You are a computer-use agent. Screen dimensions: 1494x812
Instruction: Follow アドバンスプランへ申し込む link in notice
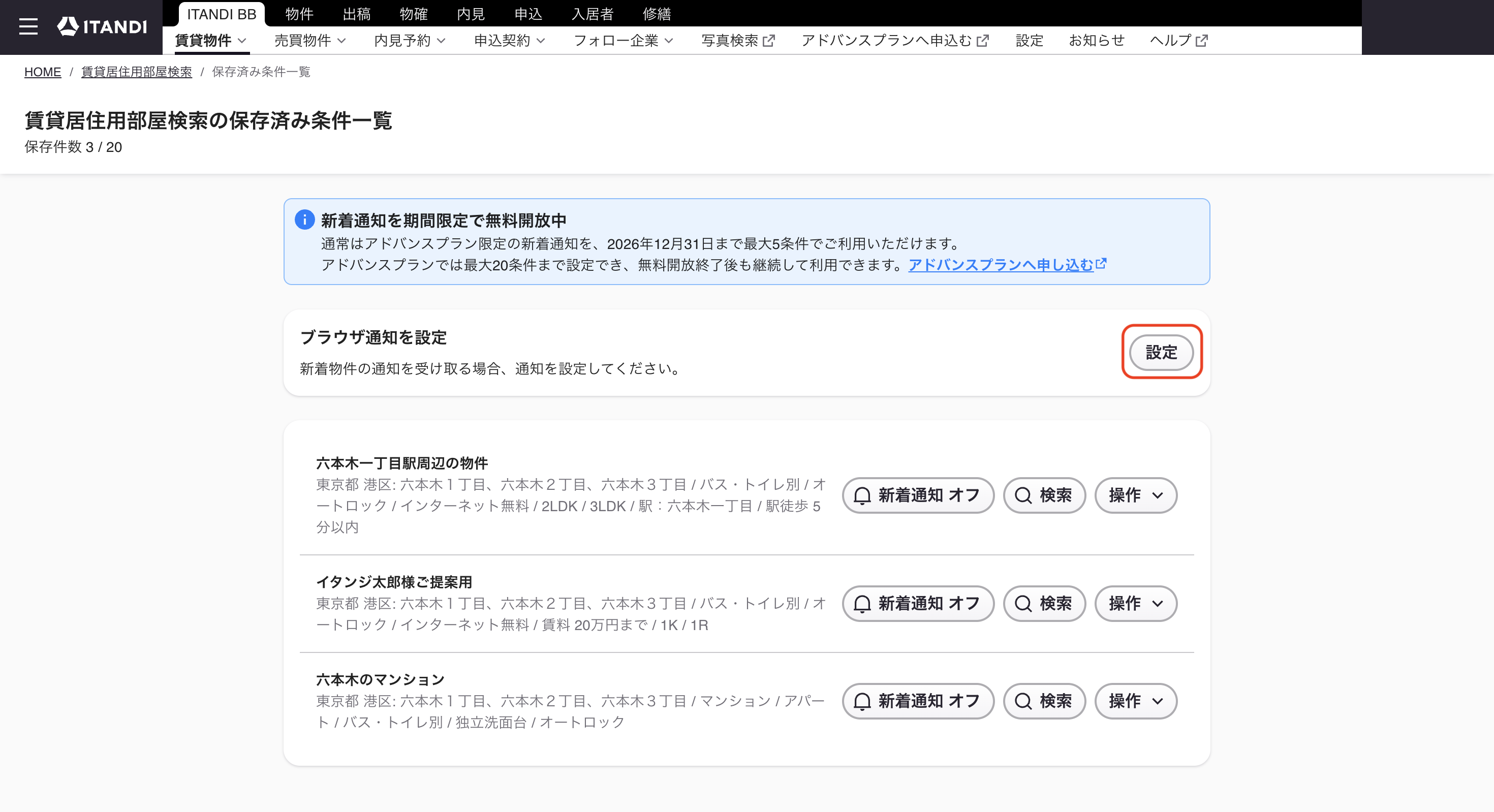(1007, 265)
